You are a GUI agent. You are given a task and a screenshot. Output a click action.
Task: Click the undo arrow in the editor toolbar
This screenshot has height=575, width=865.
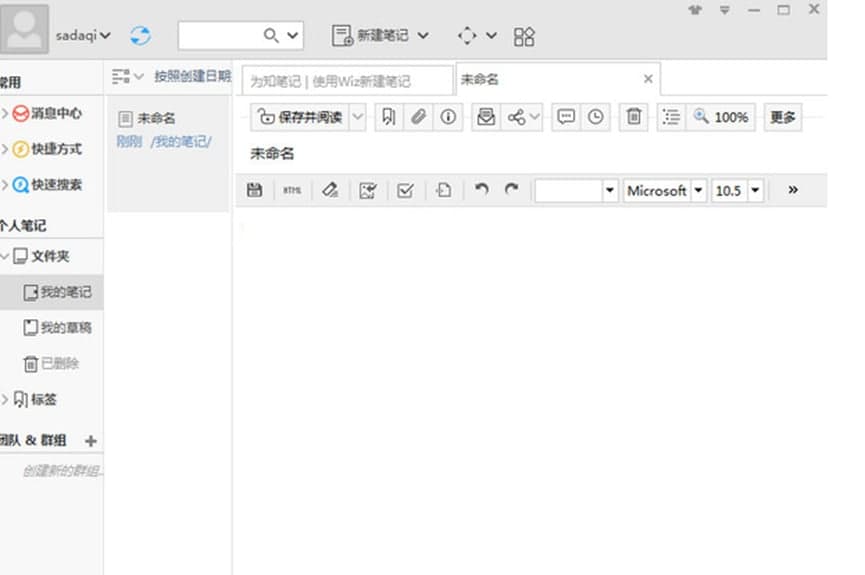(482, 190)
